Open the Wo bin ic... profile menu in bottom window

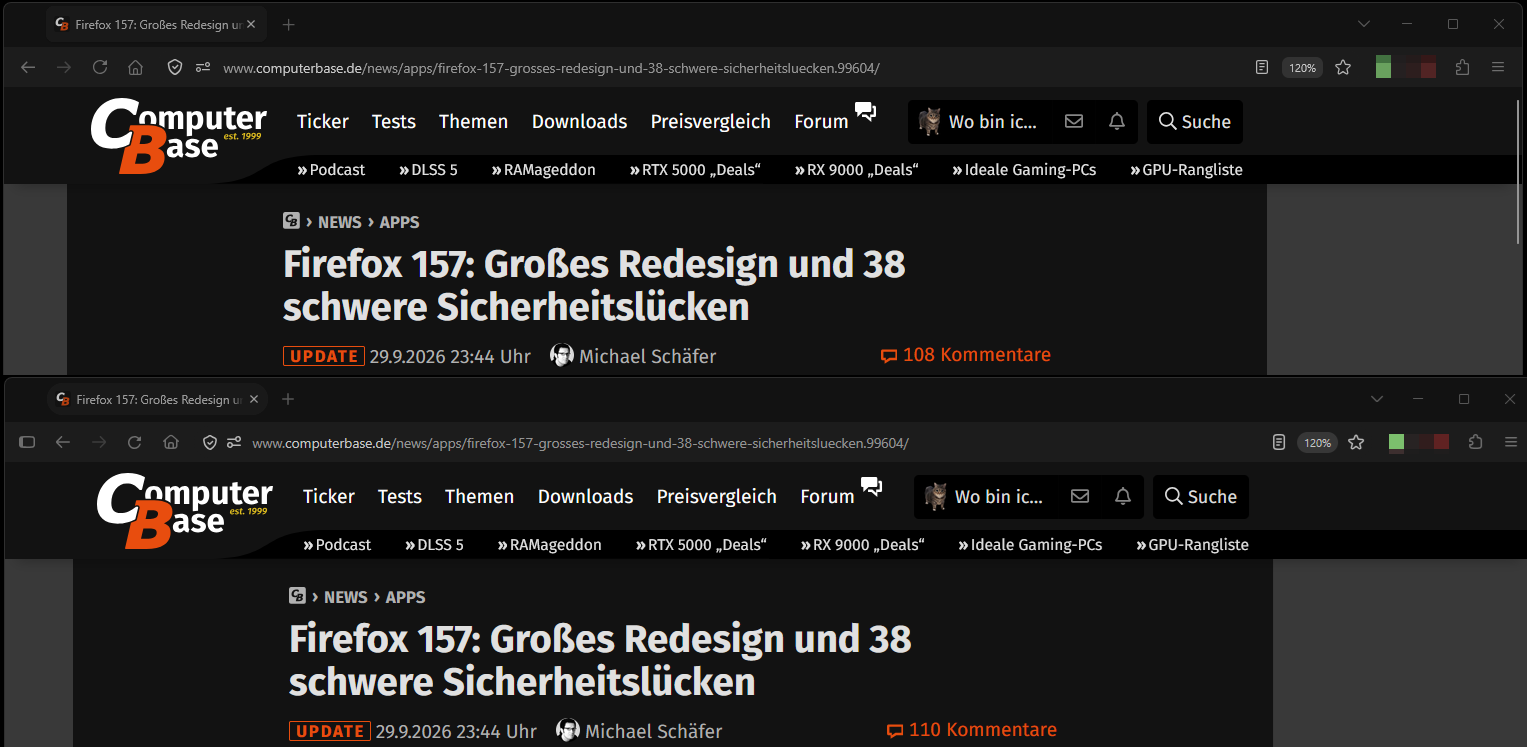pos(984,496)
